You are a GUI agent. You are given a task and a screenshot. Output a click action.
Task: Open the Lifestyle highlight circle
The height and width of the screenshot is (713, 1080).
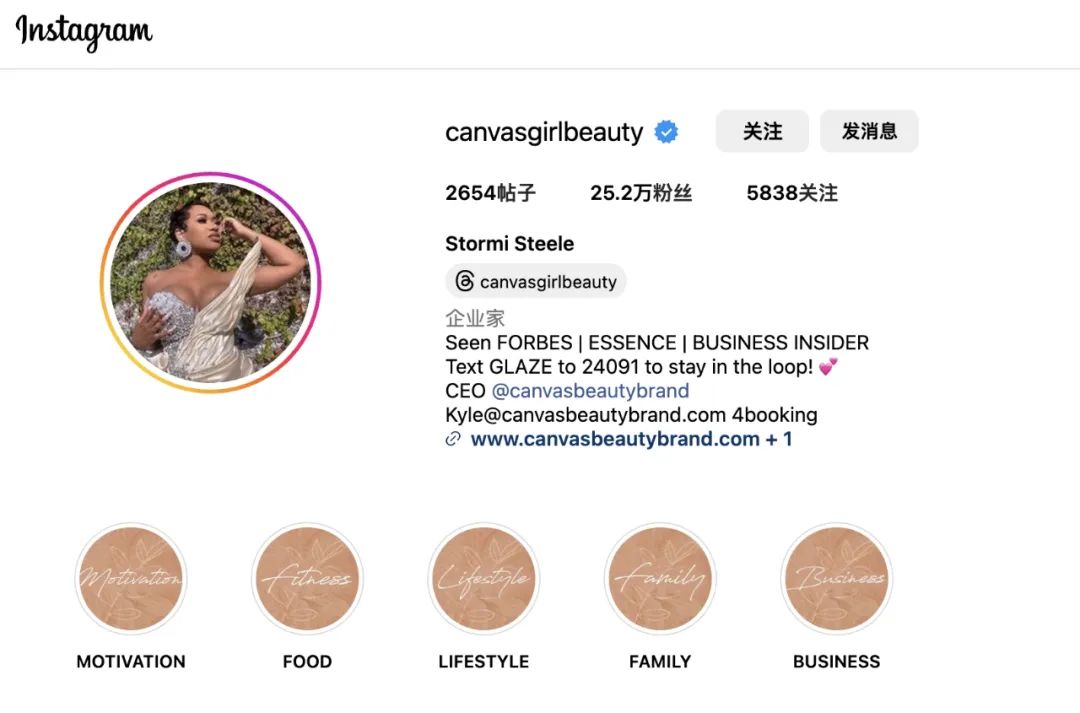coord(484,578)
